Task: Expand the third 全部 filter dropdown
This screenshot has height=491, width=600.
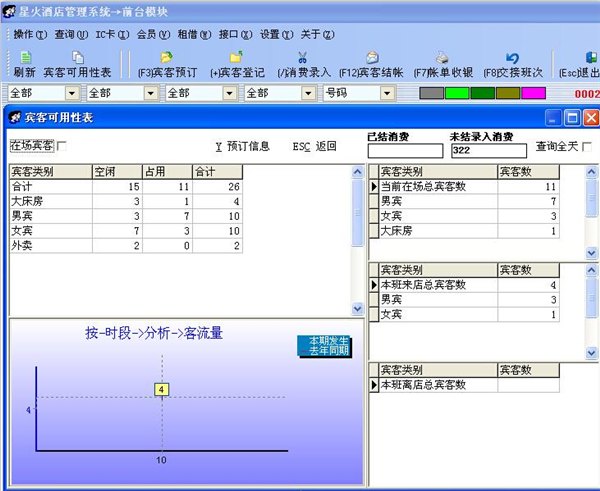Action: (230, 93)
